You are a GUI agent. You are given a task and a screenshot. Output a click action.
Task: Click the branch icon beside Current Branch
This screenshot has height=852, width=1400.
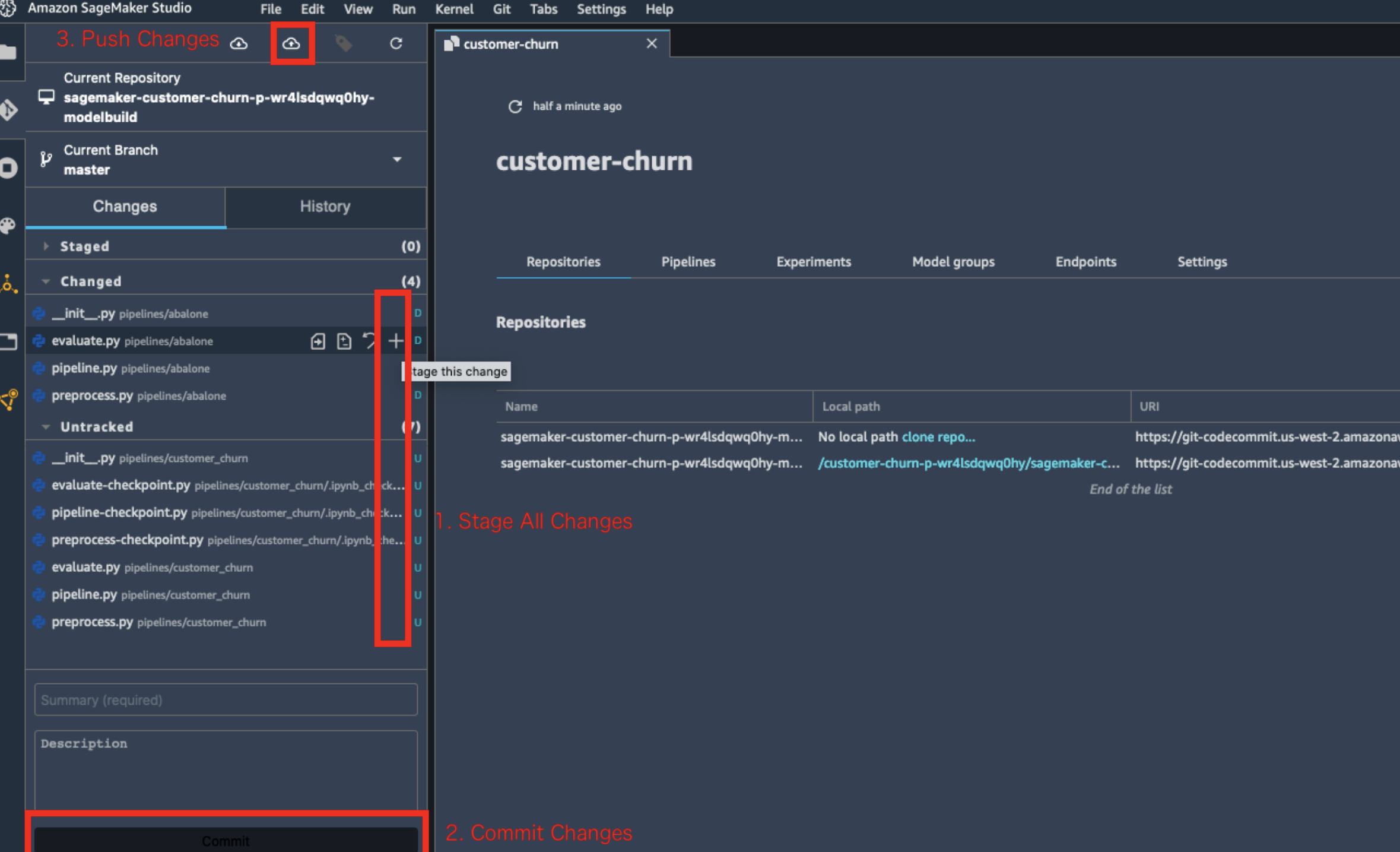click(46, 159)
